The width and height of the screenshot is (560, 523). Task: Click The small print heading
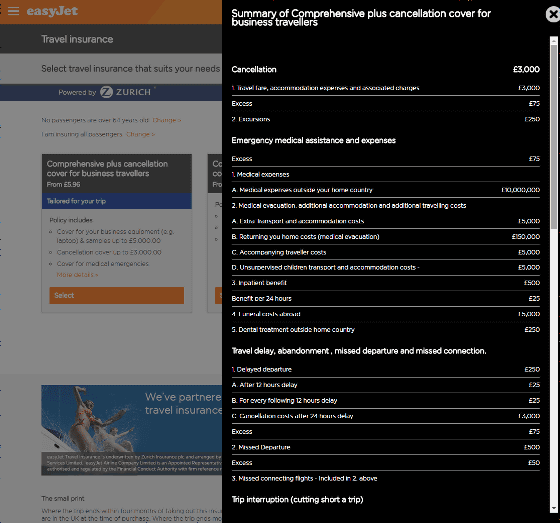point(63,498)
